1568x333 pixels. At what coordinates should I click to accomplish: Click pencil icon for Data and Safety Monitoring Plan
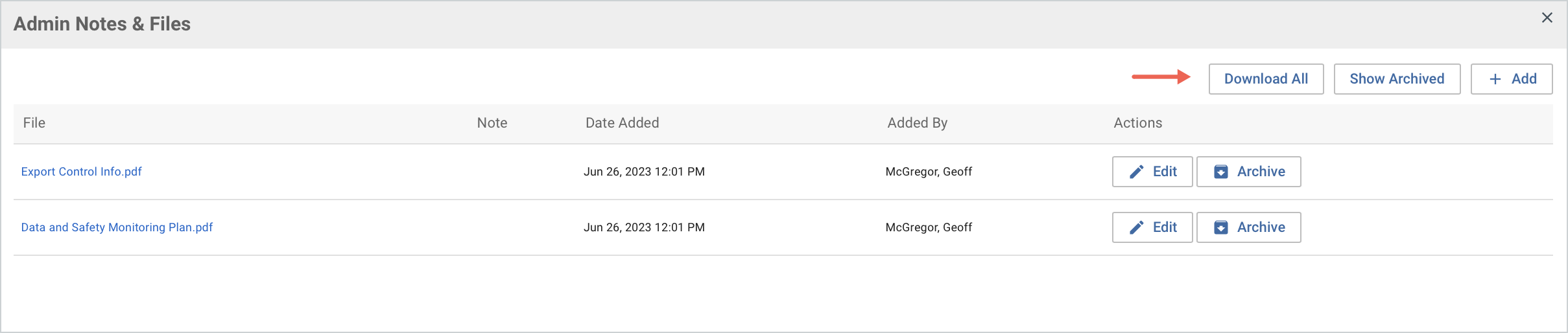[1137, 227]
